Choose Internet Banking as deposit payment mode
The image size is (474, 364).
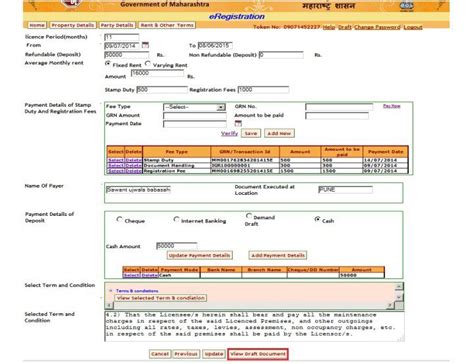176,219
